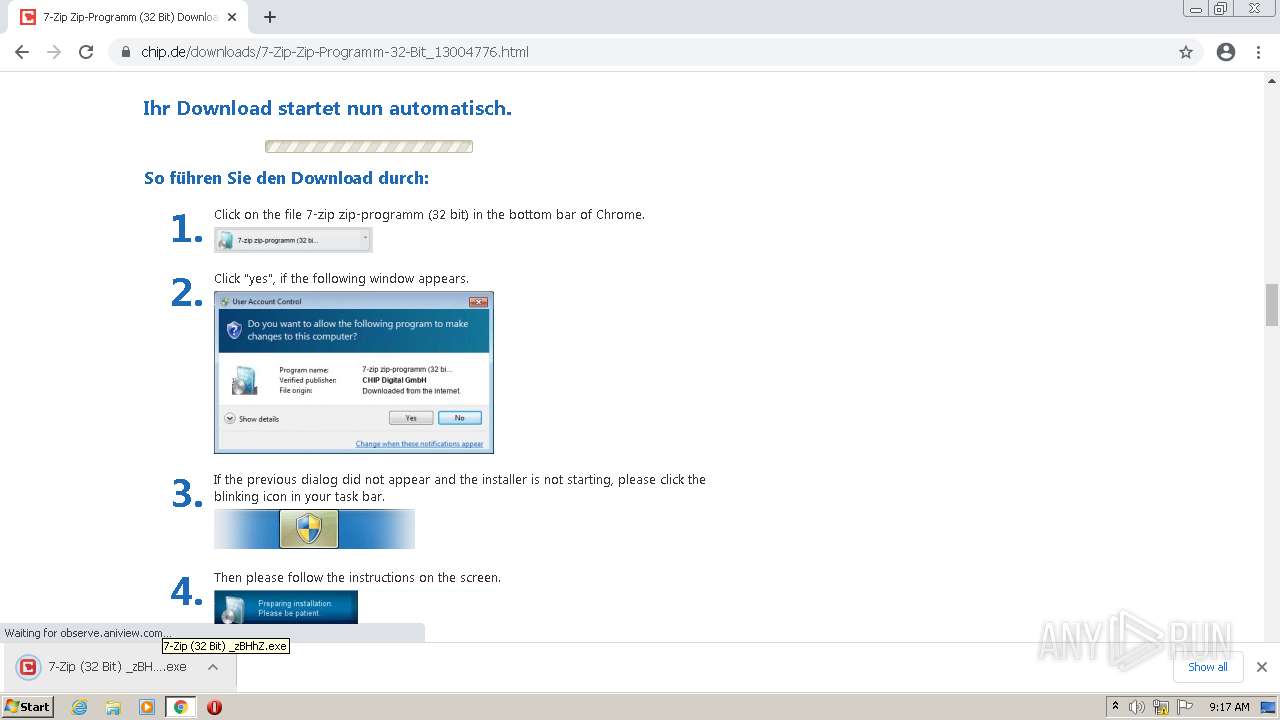Screen dimensions: 1280x720
Task: Click the blinking taskbar shield image
Action: (314, 529)
